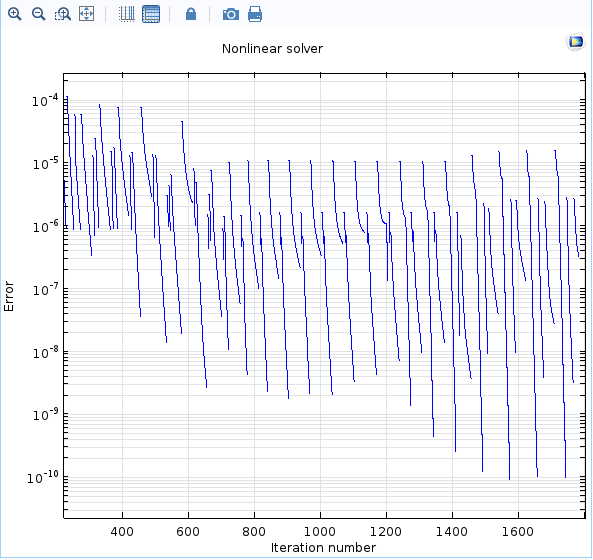Toggle the x-axis log scale button
593x560 pixels.
click(127, 14)
